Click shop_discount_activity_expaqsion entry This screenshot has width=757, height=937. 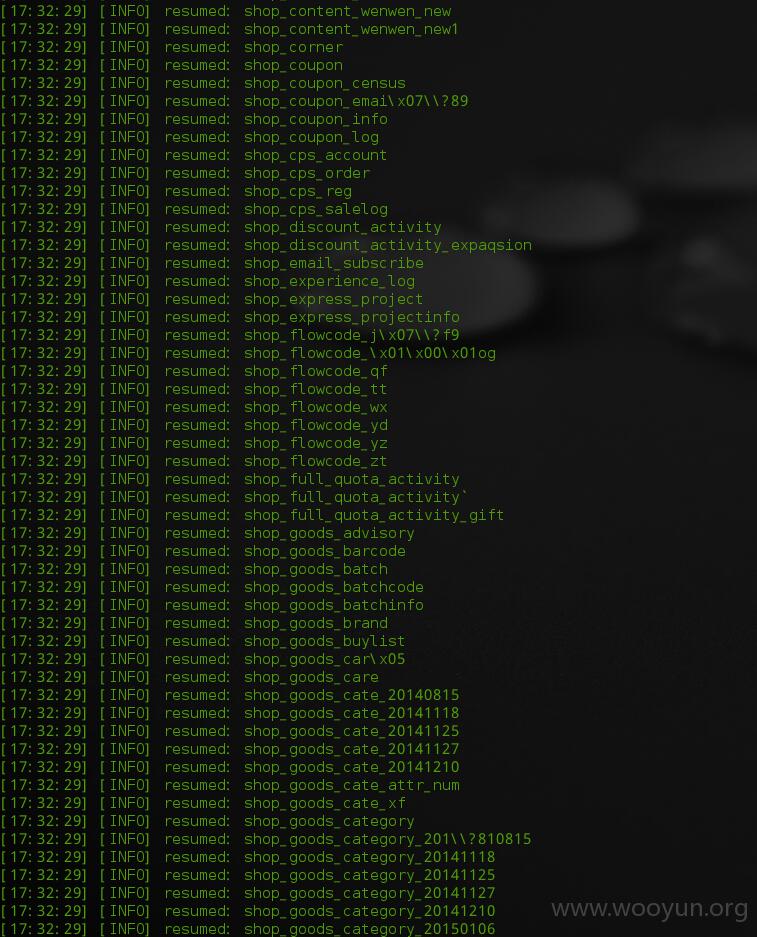[388, 245]
